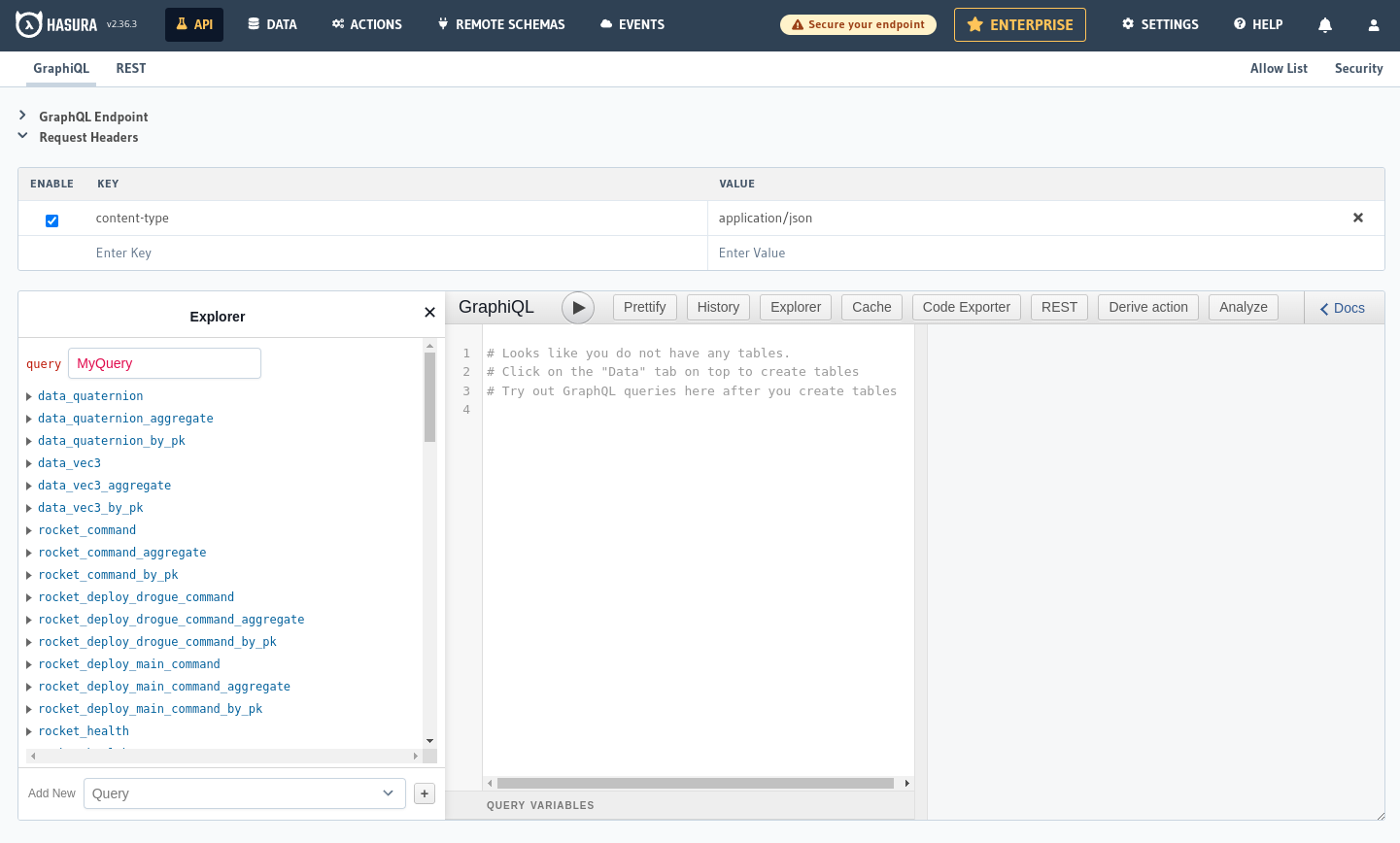1400x843 pixels.
Task: Click the Secure your endpoint warning
Action: pos(858,24)
